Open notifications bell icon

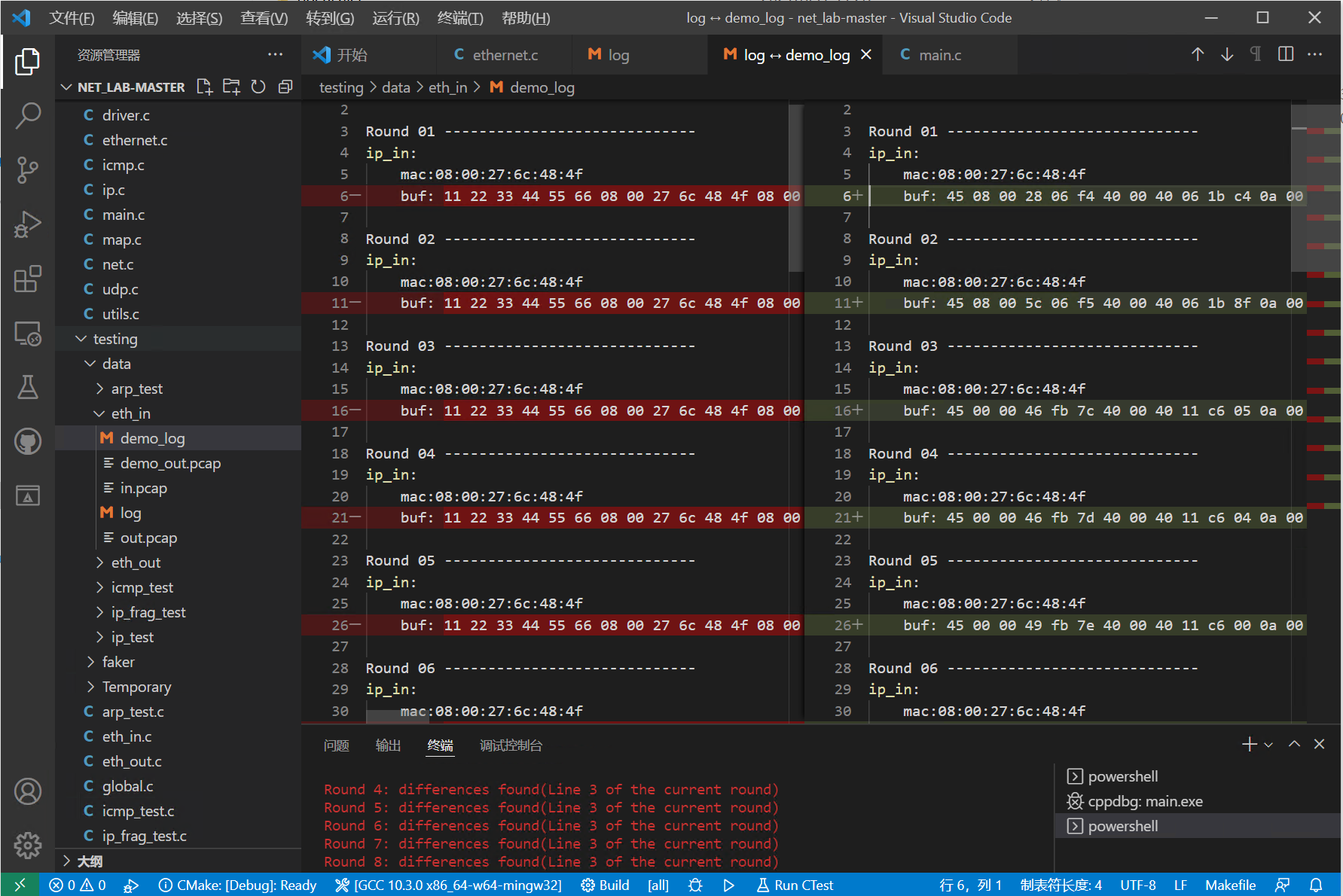pyautogui.click(x=1316, y=885)
